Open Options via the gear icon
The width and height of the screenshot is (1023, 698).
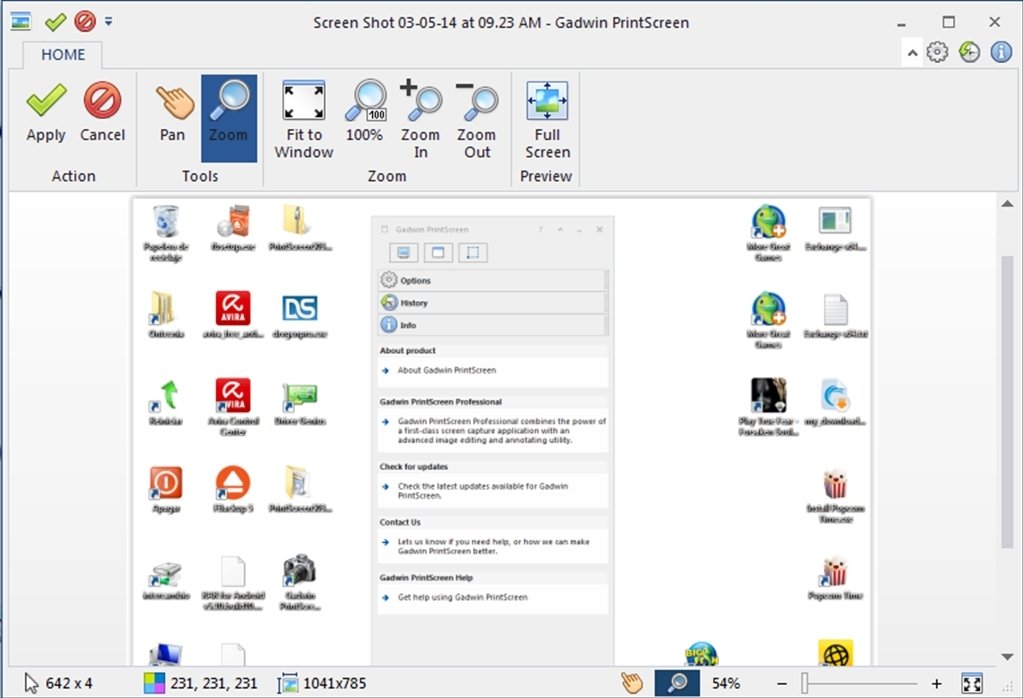938,52
